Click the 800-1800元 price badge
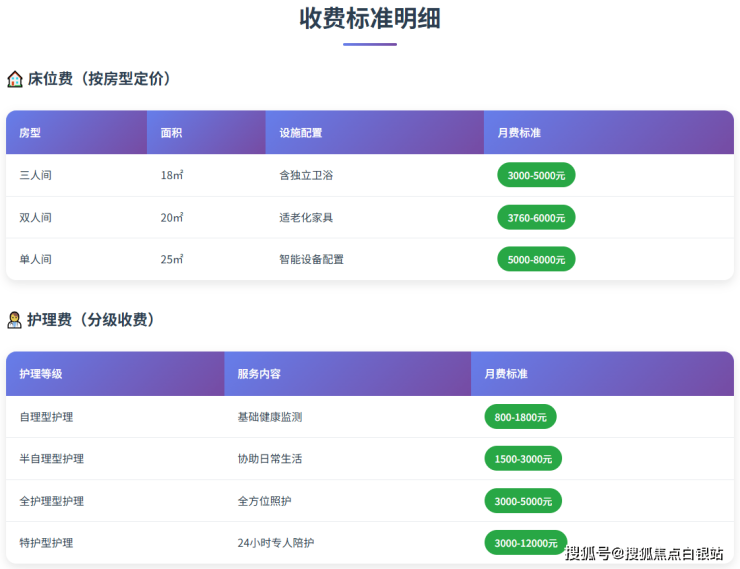 tap(520, 417)
